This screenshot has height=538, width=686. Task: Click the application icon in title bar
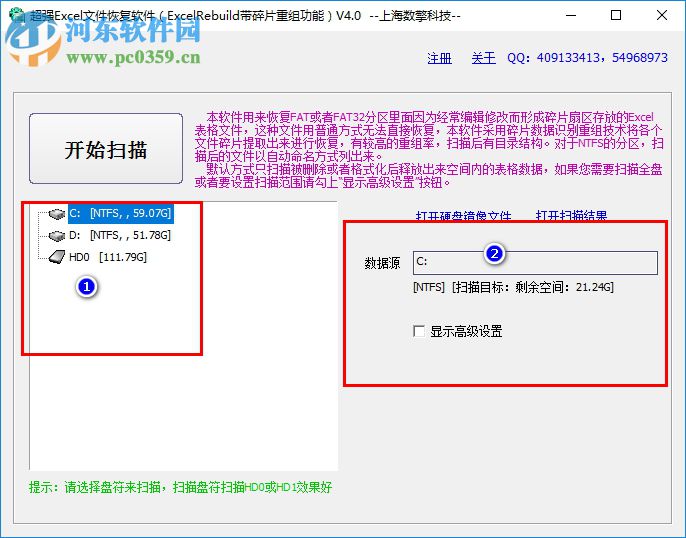pos(17,15)
